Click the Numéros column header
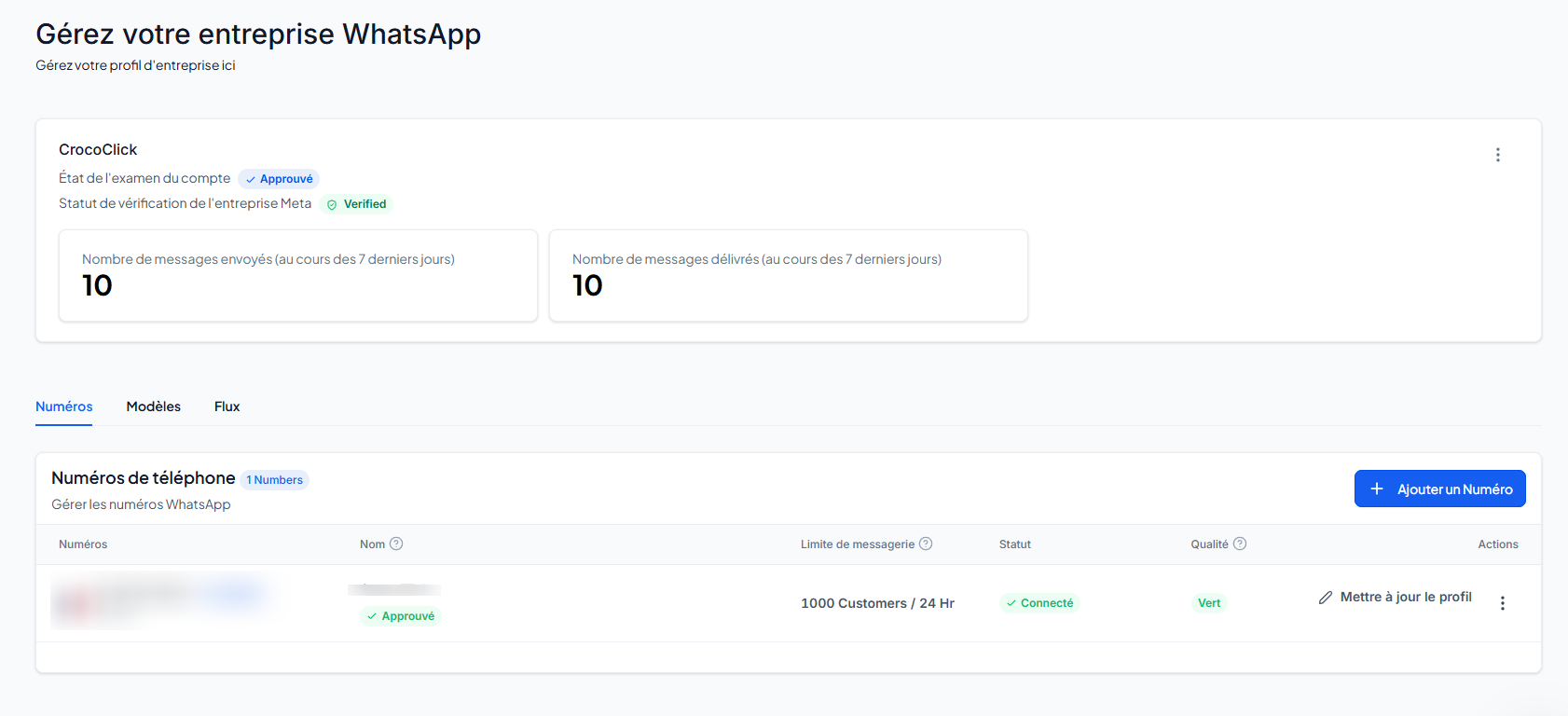1568x716 pixels. coord(83,544)
